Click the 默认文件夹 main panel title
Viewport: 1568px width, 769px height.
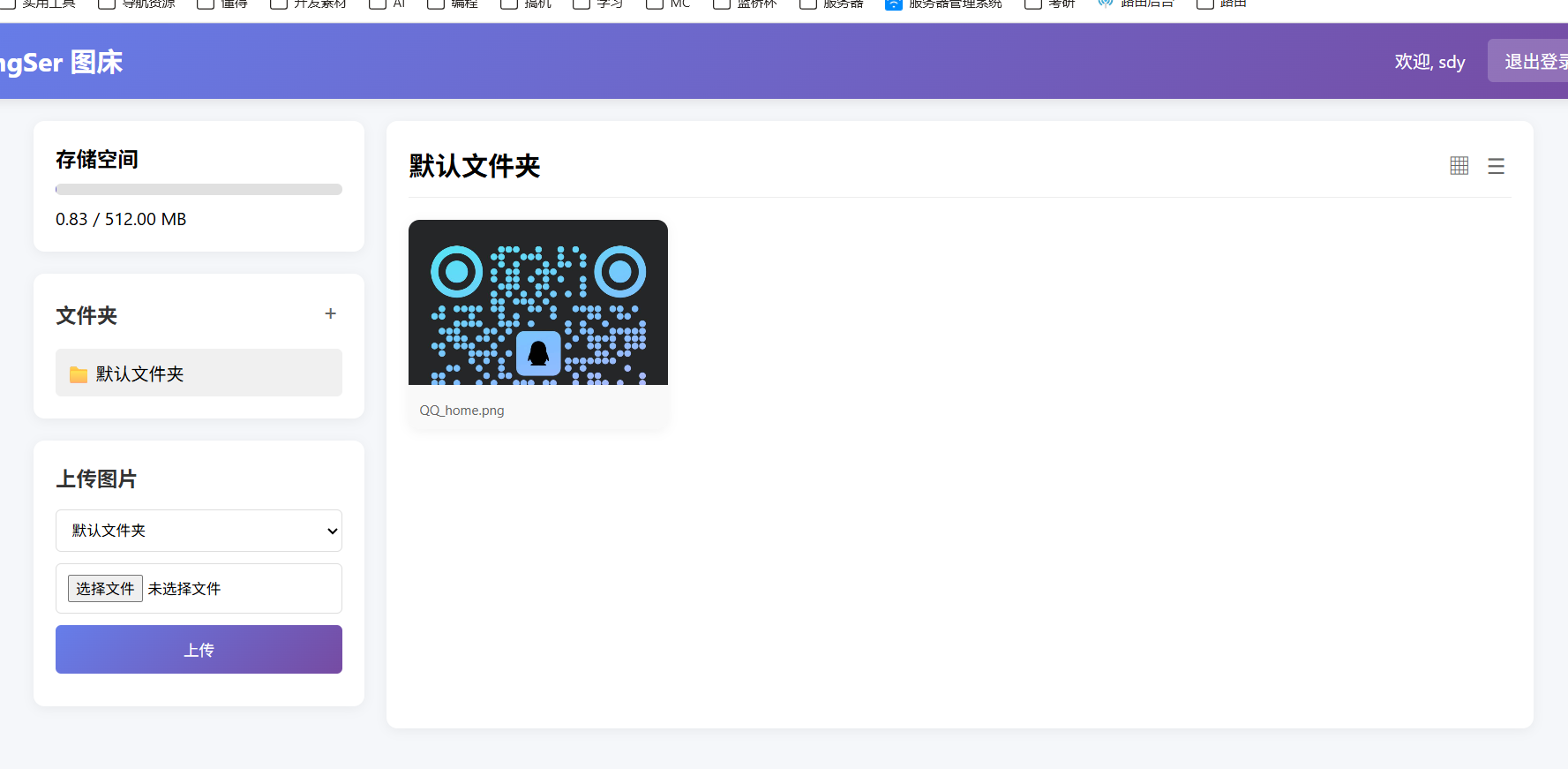[x=475, y=166]
